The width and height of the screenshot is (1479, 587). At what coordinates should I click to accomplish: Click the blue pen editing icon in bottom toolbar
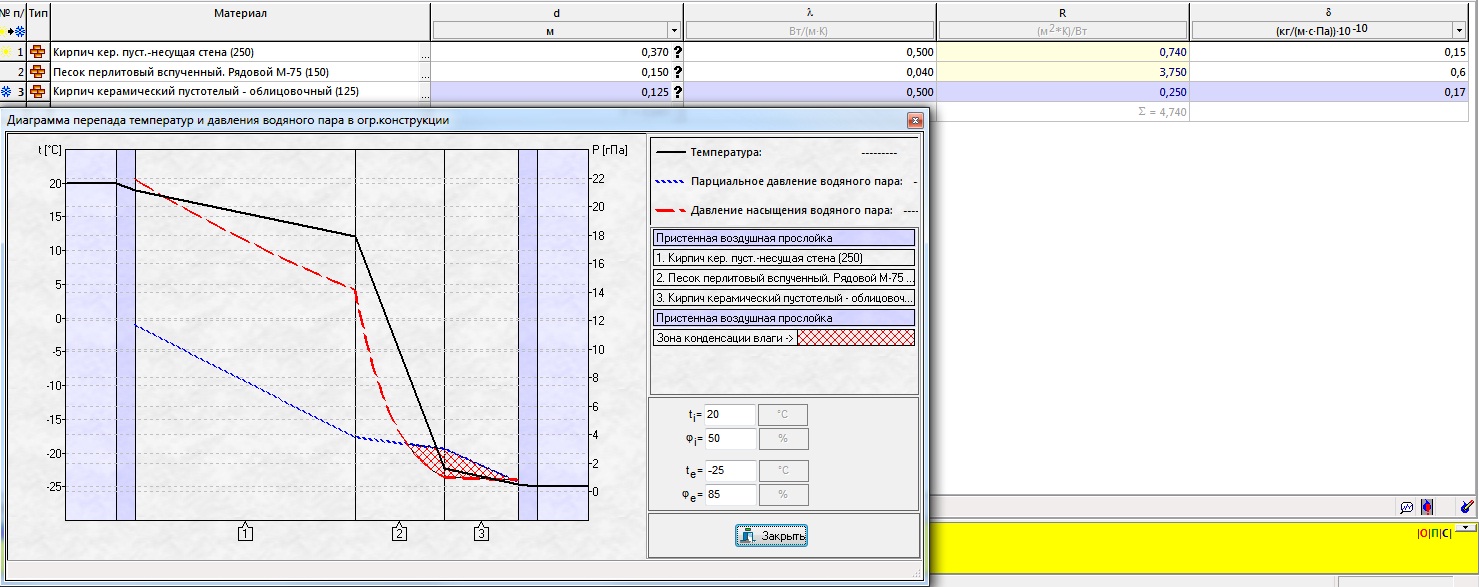[x=1467, y=507]
